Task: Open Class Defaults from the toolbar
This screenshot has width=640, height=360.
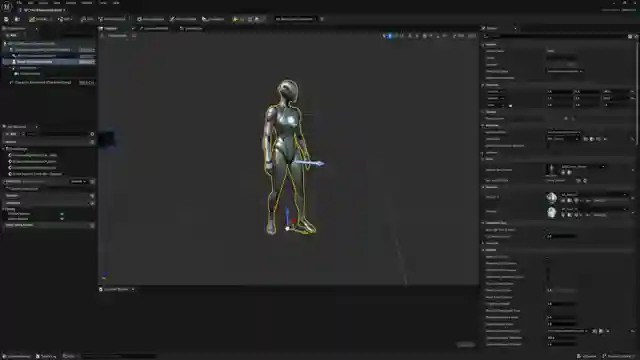Action: tap(183, 19)
